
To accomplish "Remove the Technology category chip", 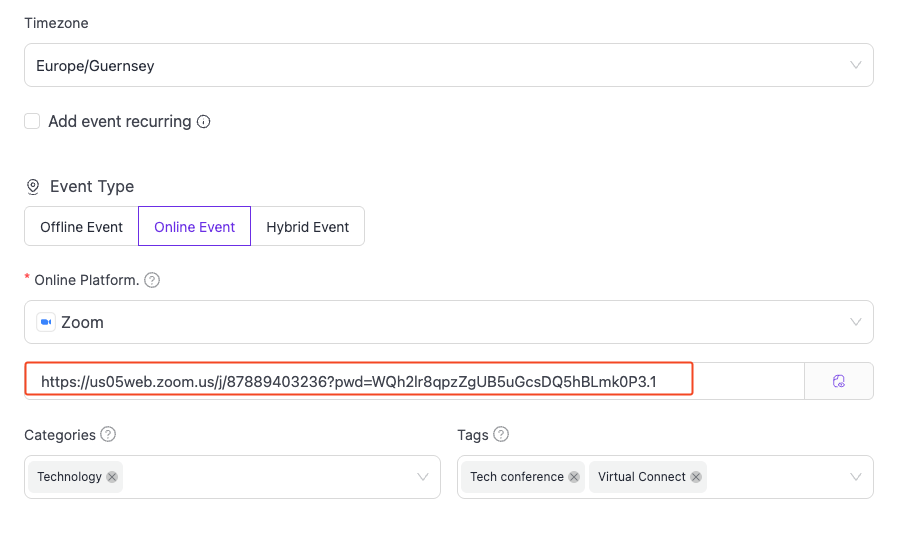I will (x=112, y=477).
